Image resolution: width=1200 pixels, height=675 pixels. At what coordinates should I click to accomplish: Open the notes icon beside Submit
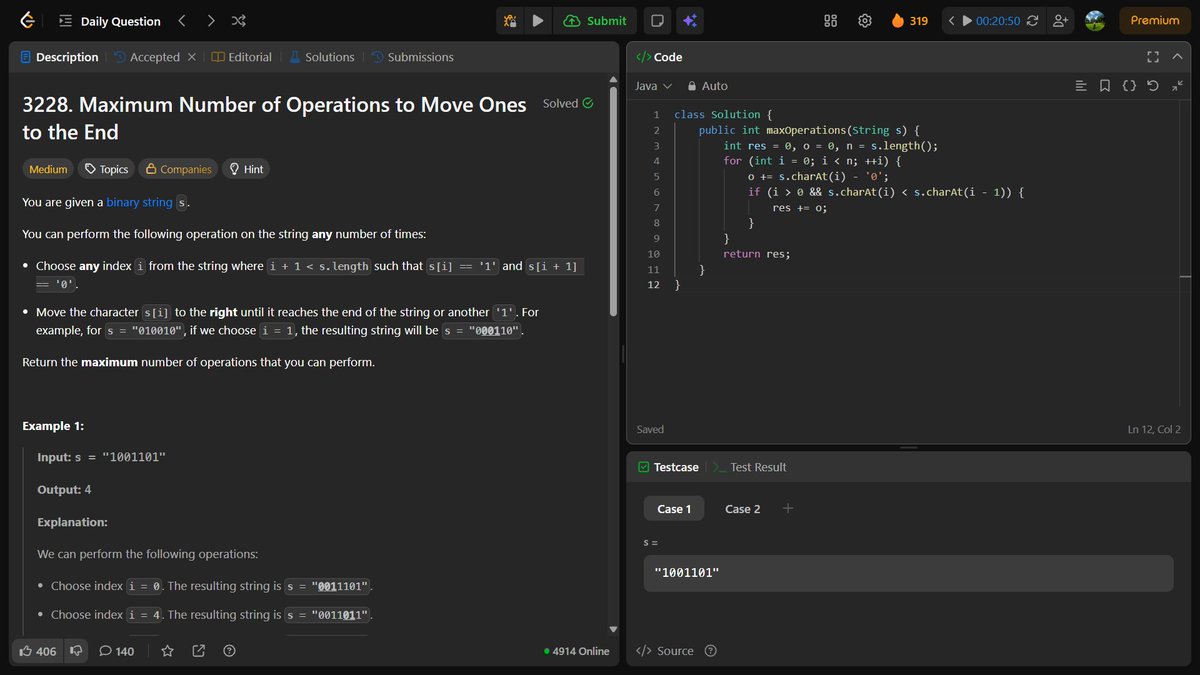pos(656,20)
